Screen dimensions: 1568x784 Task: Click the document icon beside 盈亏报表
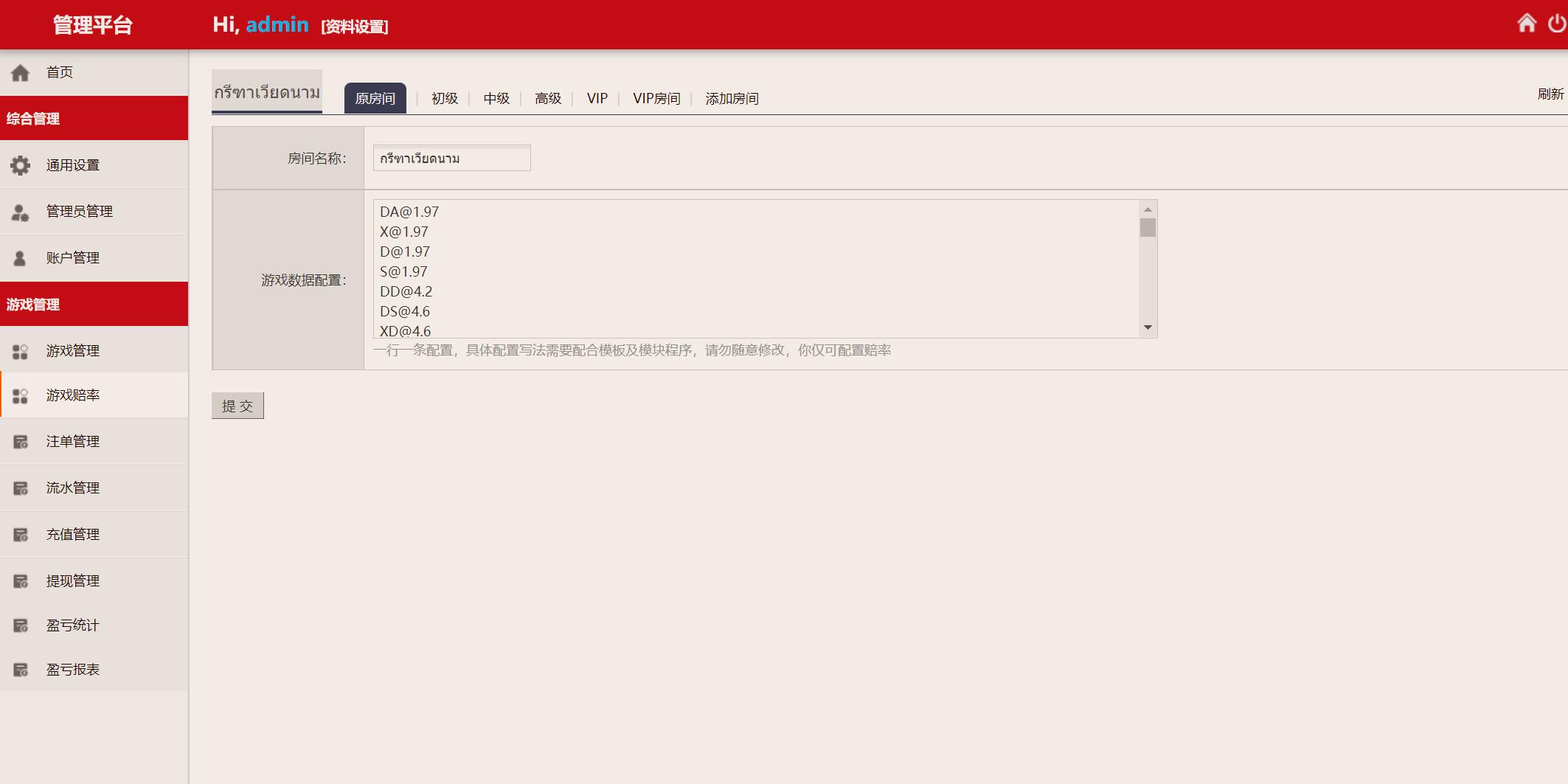pos(21,670)
